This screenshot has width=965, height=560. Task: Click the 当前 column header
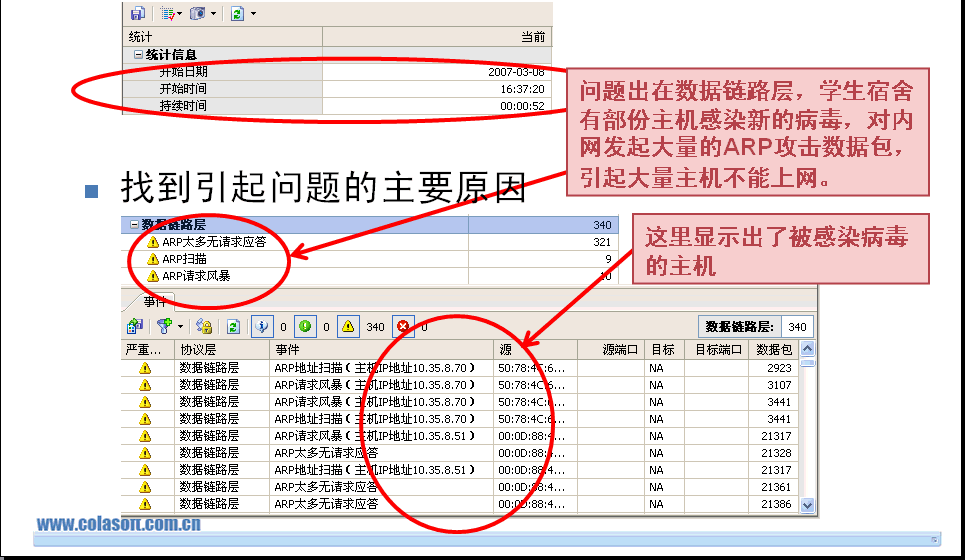(437, 37)
